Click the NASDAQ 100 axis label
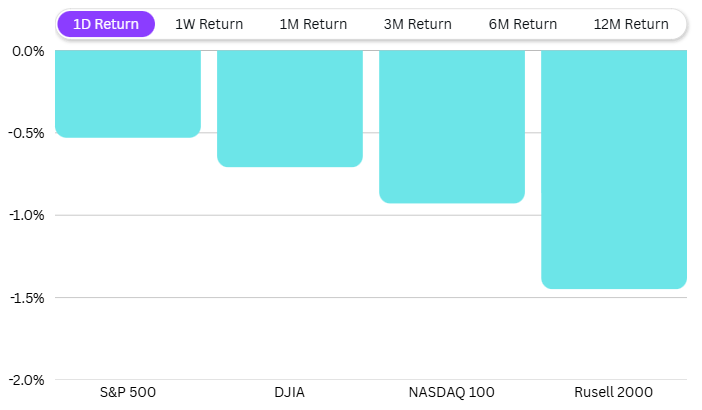702x410 pixels. point(452,391)
